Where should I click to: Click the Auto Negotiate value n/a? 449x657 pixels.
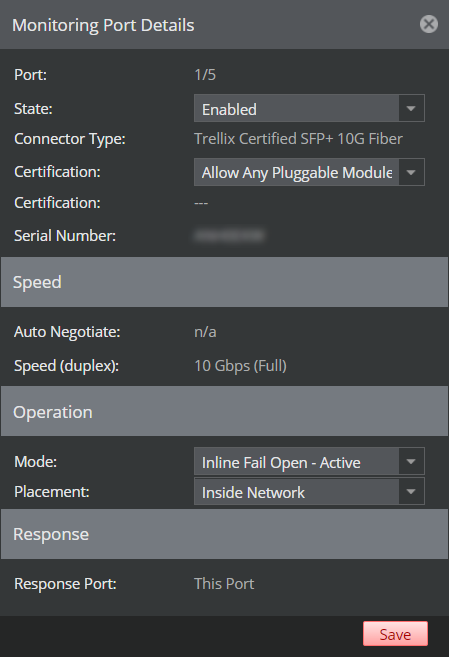pos(205,332)
